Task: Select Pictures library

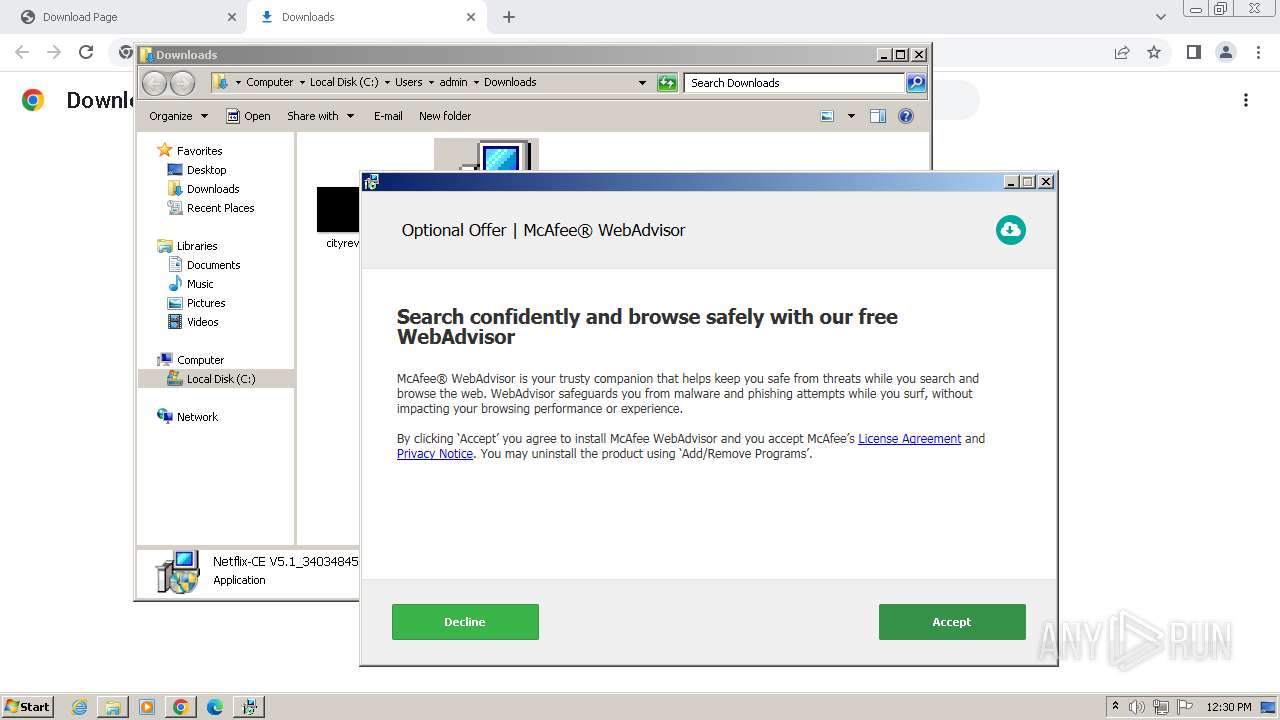Action: coord(206,303)
